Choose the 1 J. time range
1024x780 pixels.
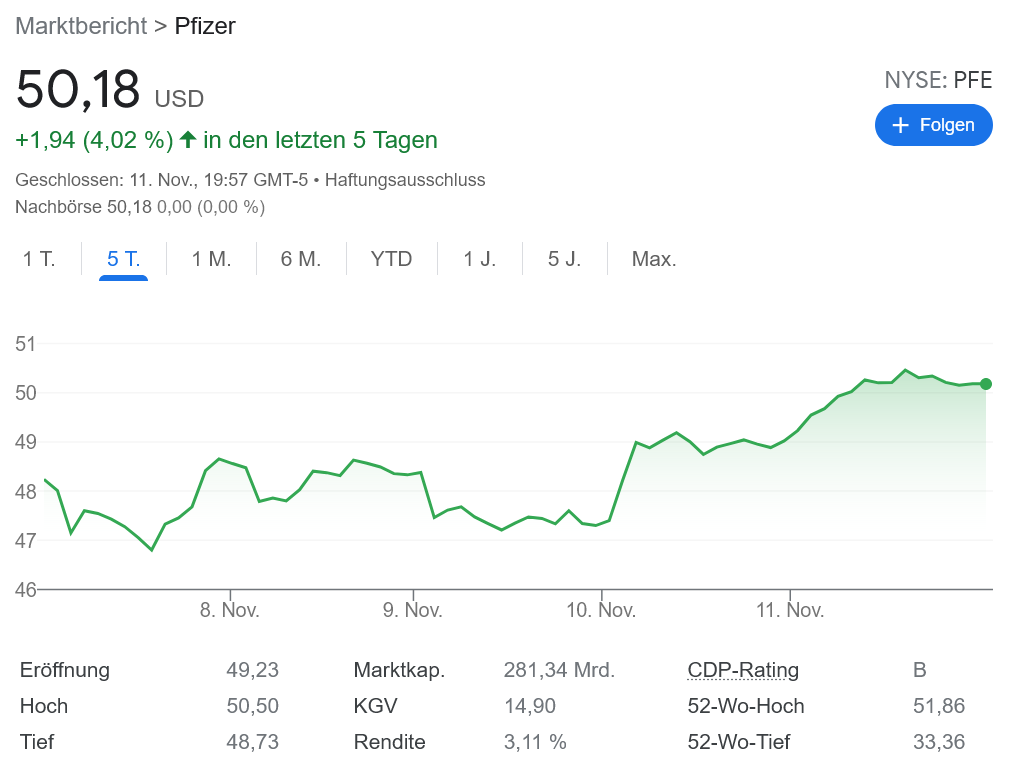pyautogui.click(x=479, y=260)
